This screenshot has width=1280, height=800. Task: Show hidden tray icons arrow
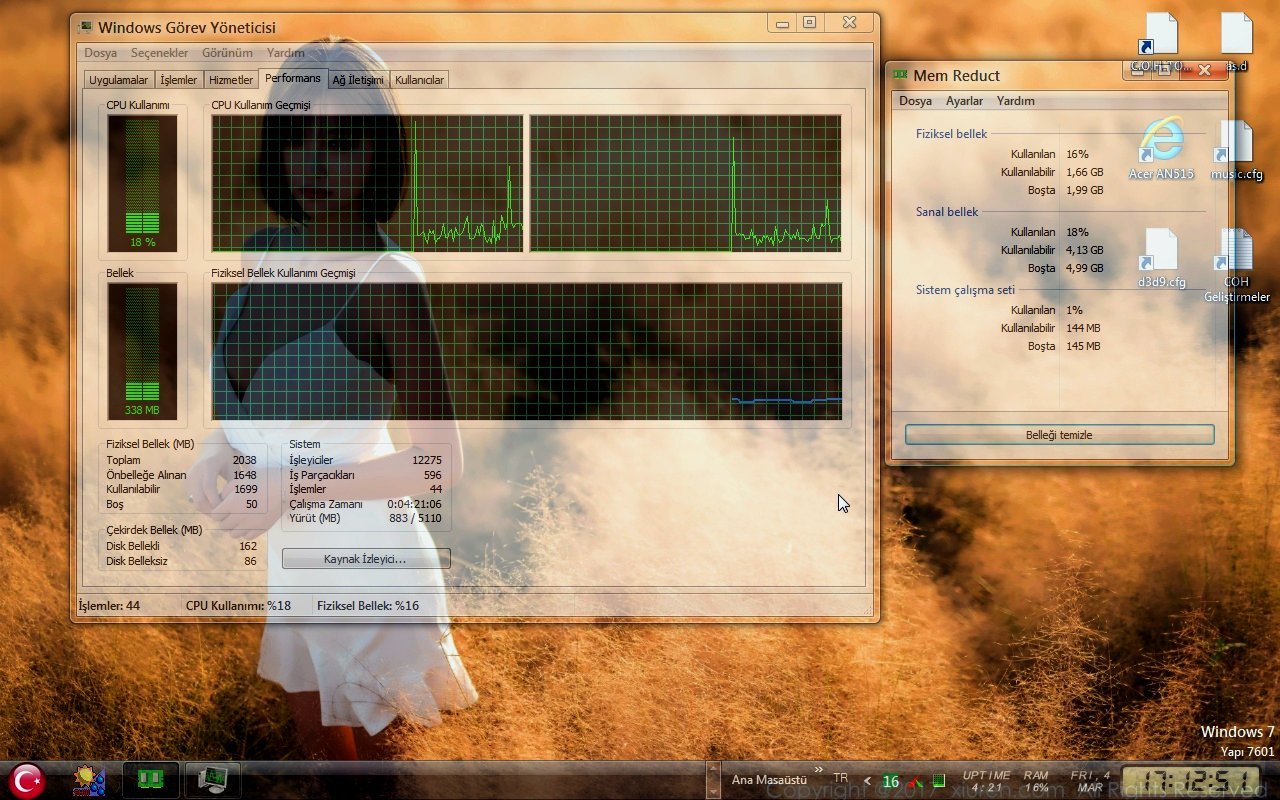click(x=868, y=781)
